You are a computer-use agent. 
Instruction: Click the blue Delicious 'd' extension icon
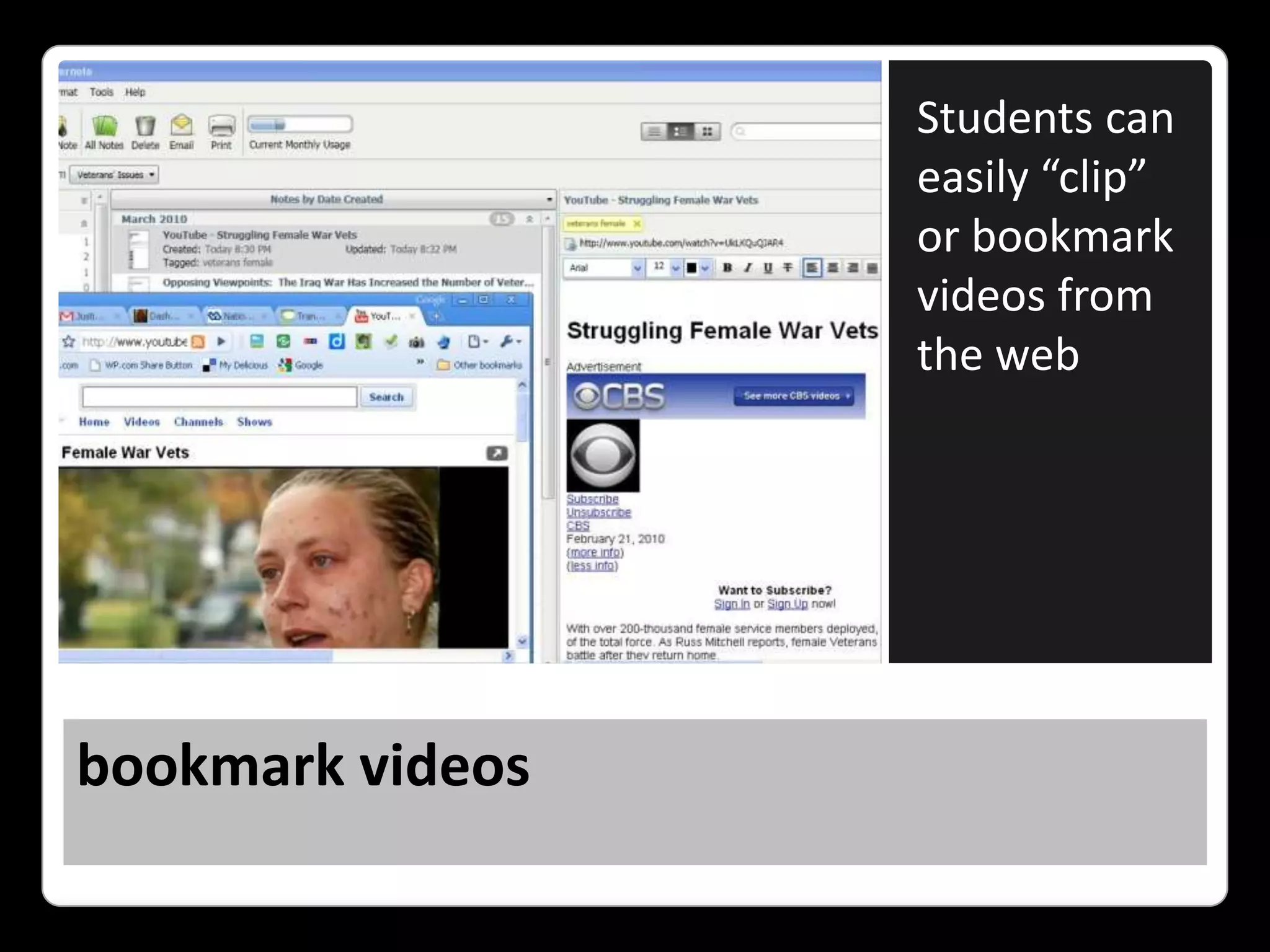(337, 341)
